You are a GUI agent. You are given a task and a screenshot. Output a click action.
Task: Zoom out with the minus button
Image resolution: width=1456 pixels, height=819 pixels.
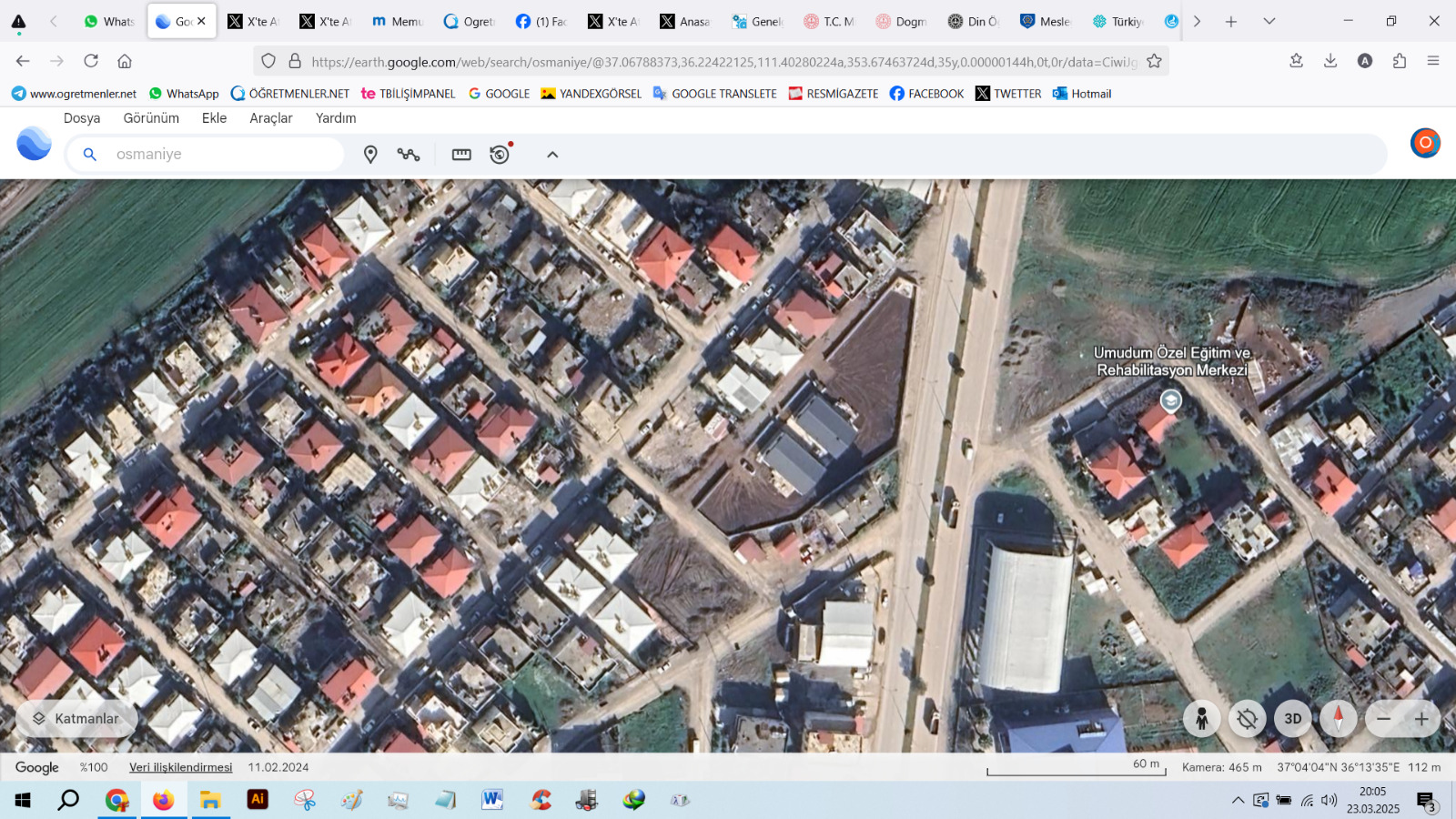[x=1383, y=719]
